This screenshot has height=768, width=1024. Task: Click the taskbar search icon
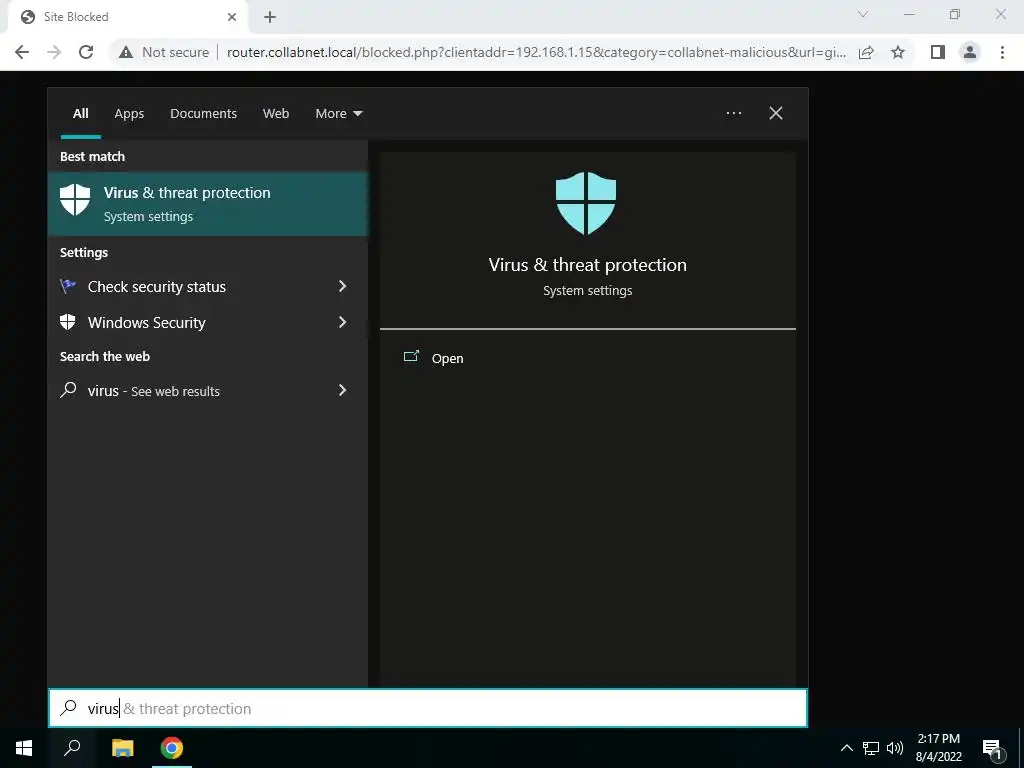tap(72, 748)
